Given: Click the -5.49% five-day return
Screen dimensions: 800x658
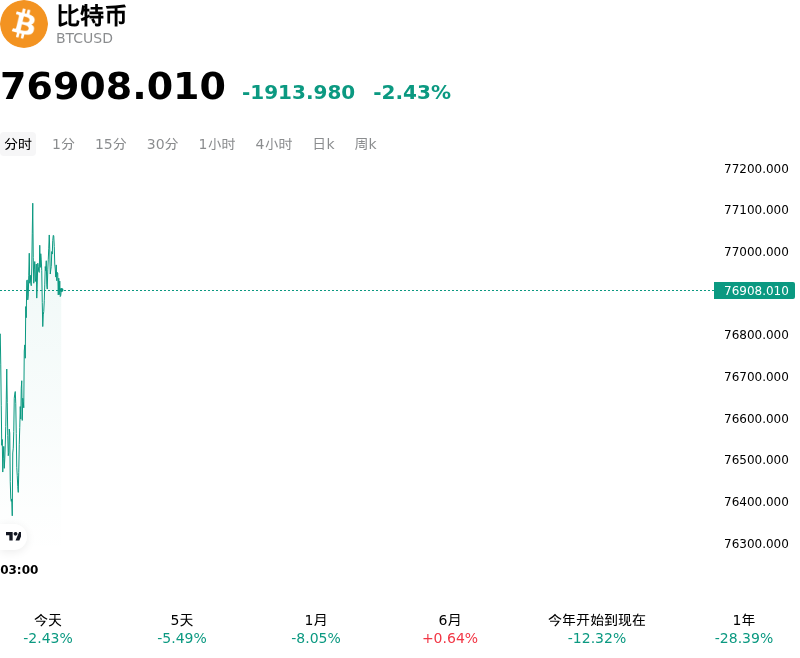Looking at the screenshot, I should click(182, 639).
